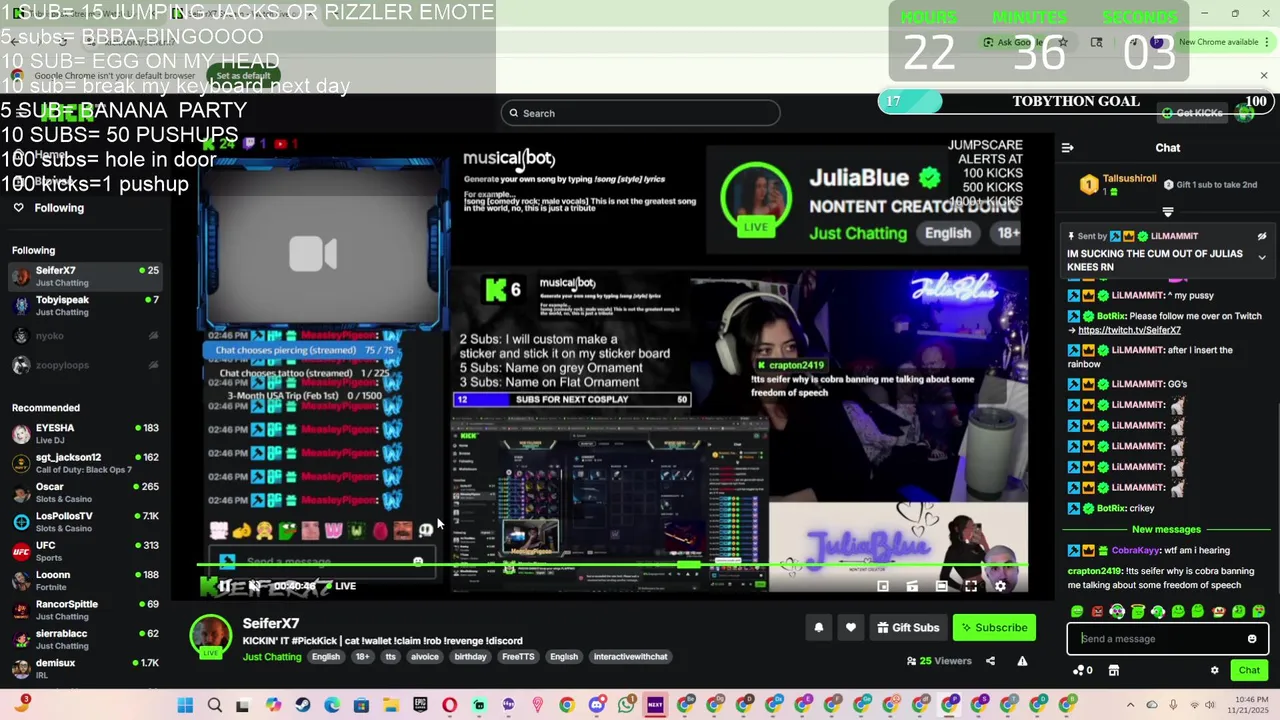Image resolution: width=1280 pixels, height=720 pixels.
Task: Show hidden system tray icons chevron
Action: point(1130,706)
